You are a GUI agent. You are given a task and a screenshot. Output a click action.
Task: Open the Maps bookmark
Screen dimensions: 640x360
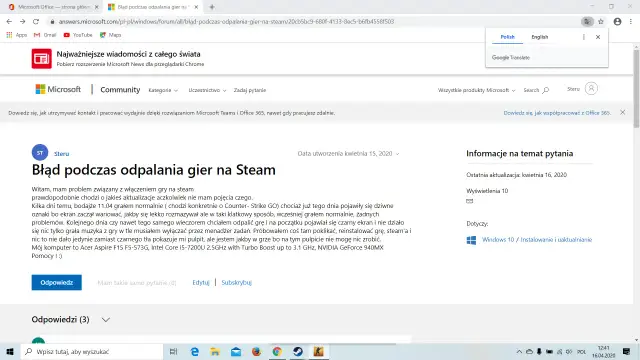tap(111, 35)
